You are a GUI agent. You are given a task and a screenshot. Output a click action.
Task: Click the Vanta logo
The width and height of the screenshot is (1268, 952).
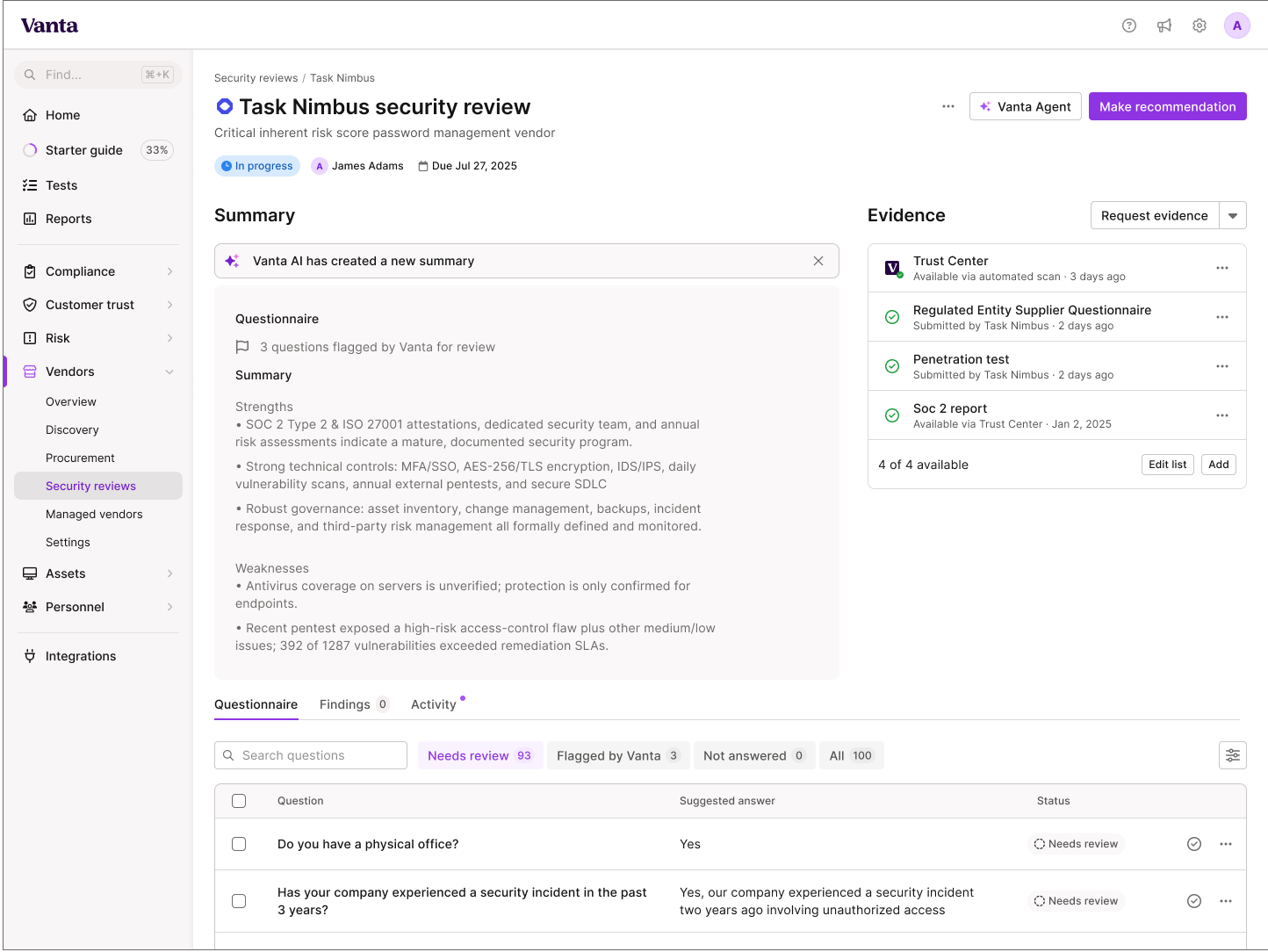click(49, 25)
